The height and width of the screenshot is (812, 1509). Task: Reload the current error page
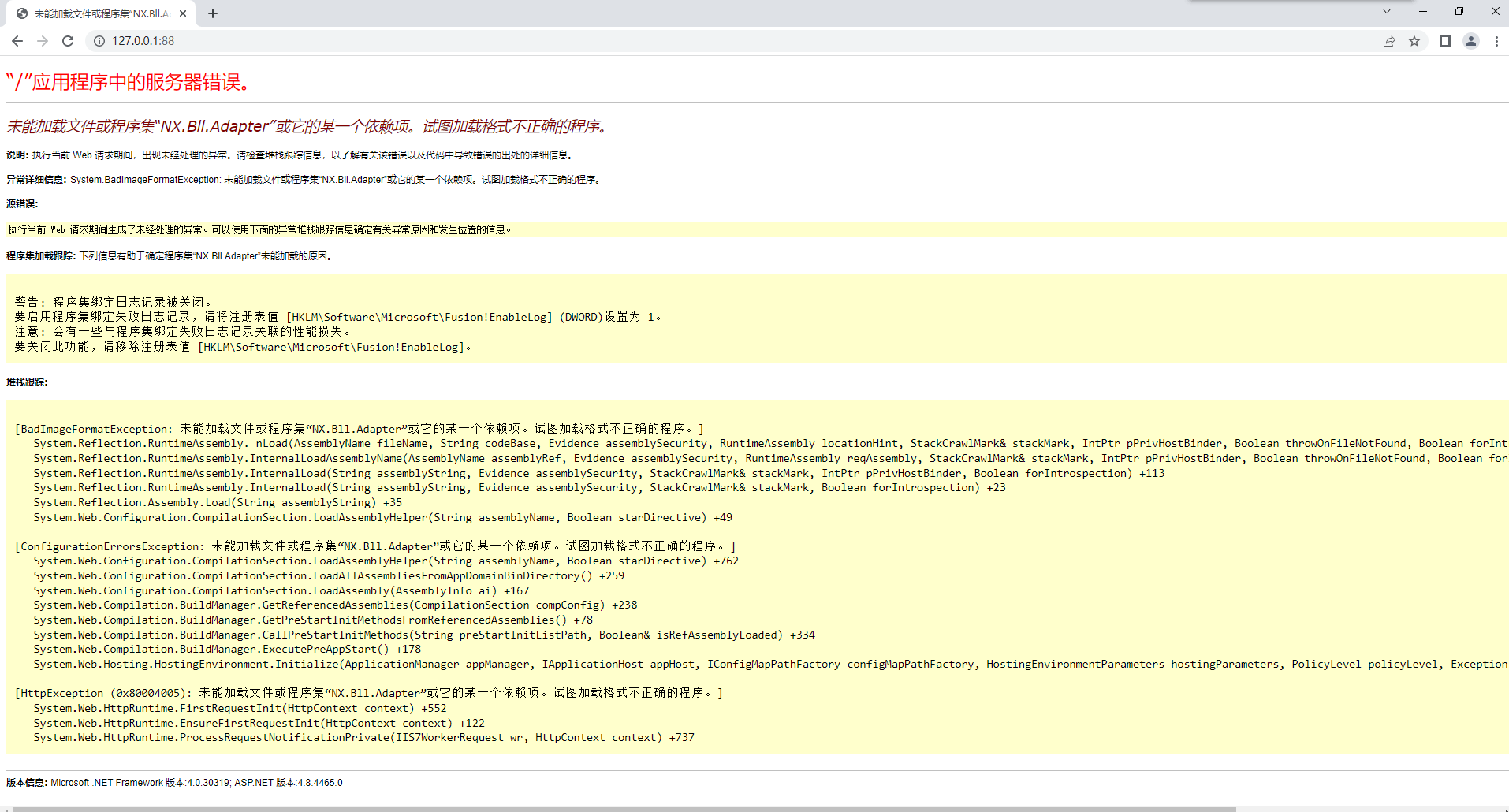point(68,41)
